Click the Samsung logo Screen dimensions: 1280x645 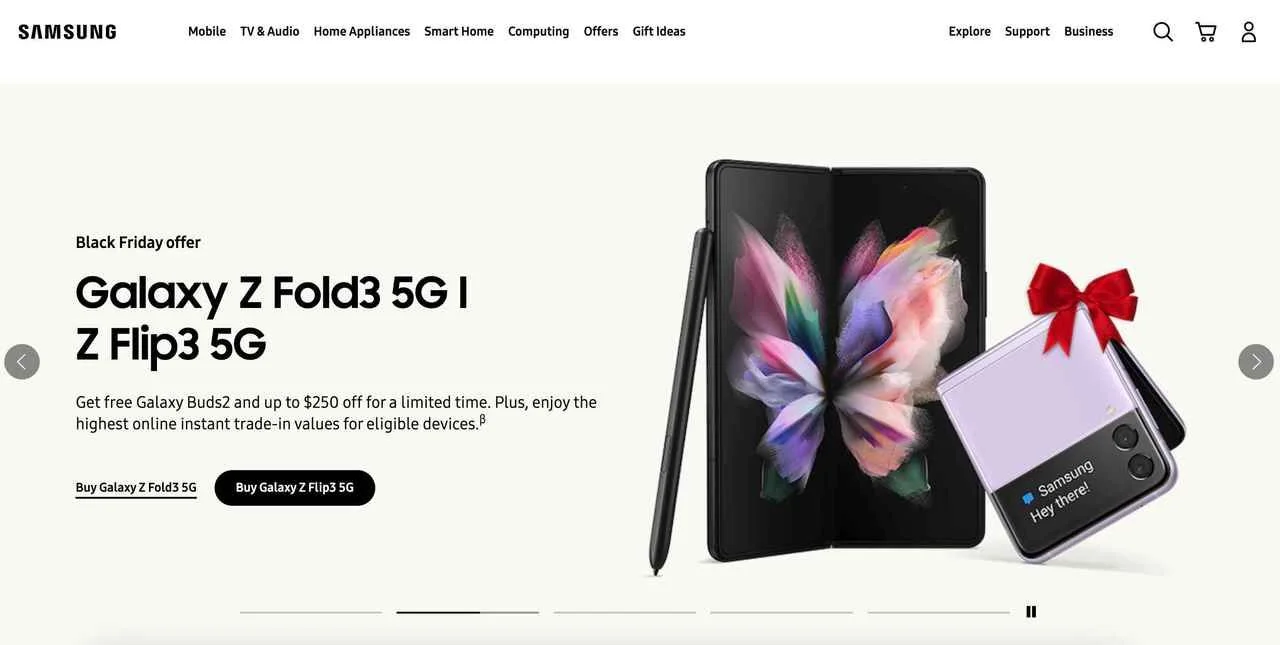67,32
